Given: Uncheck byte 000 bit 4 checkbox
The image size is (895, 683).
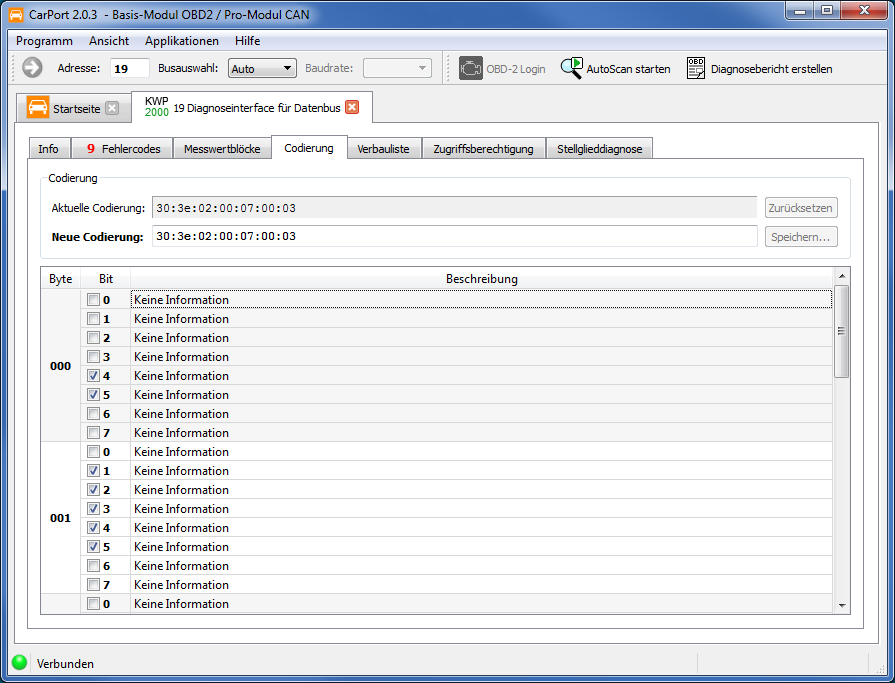Looking at the screenshot, I should tap(94, 375).
